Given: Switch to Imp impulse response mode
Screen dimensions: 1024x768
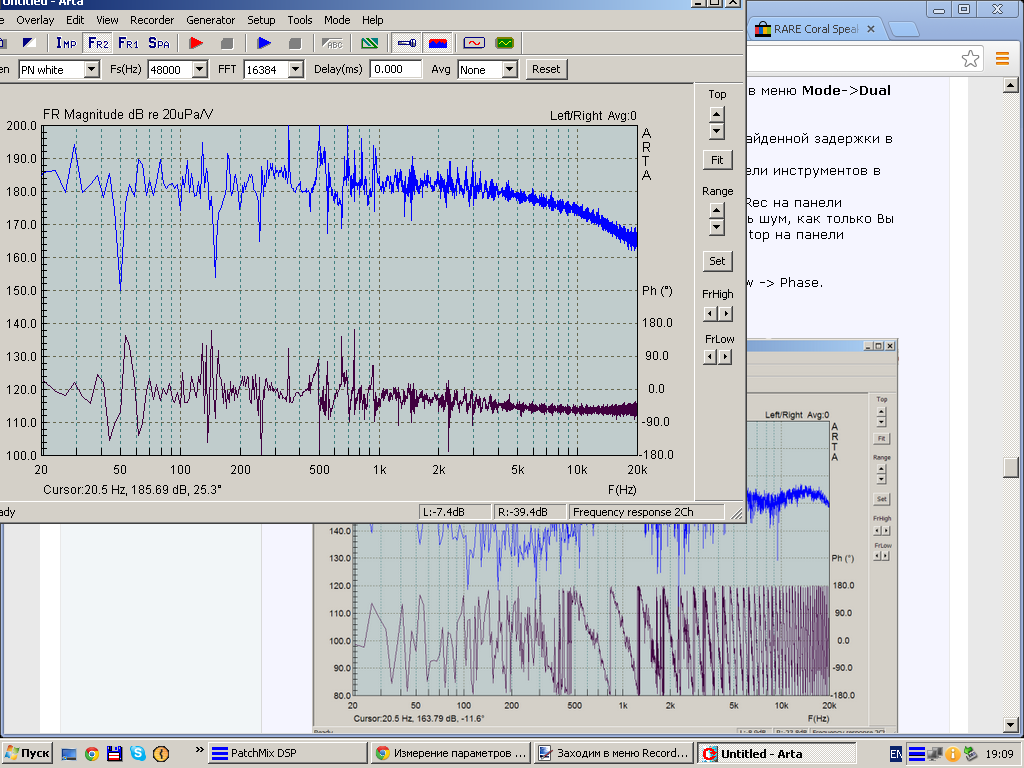Looking at the screenshot, I should tap(66, 43).
